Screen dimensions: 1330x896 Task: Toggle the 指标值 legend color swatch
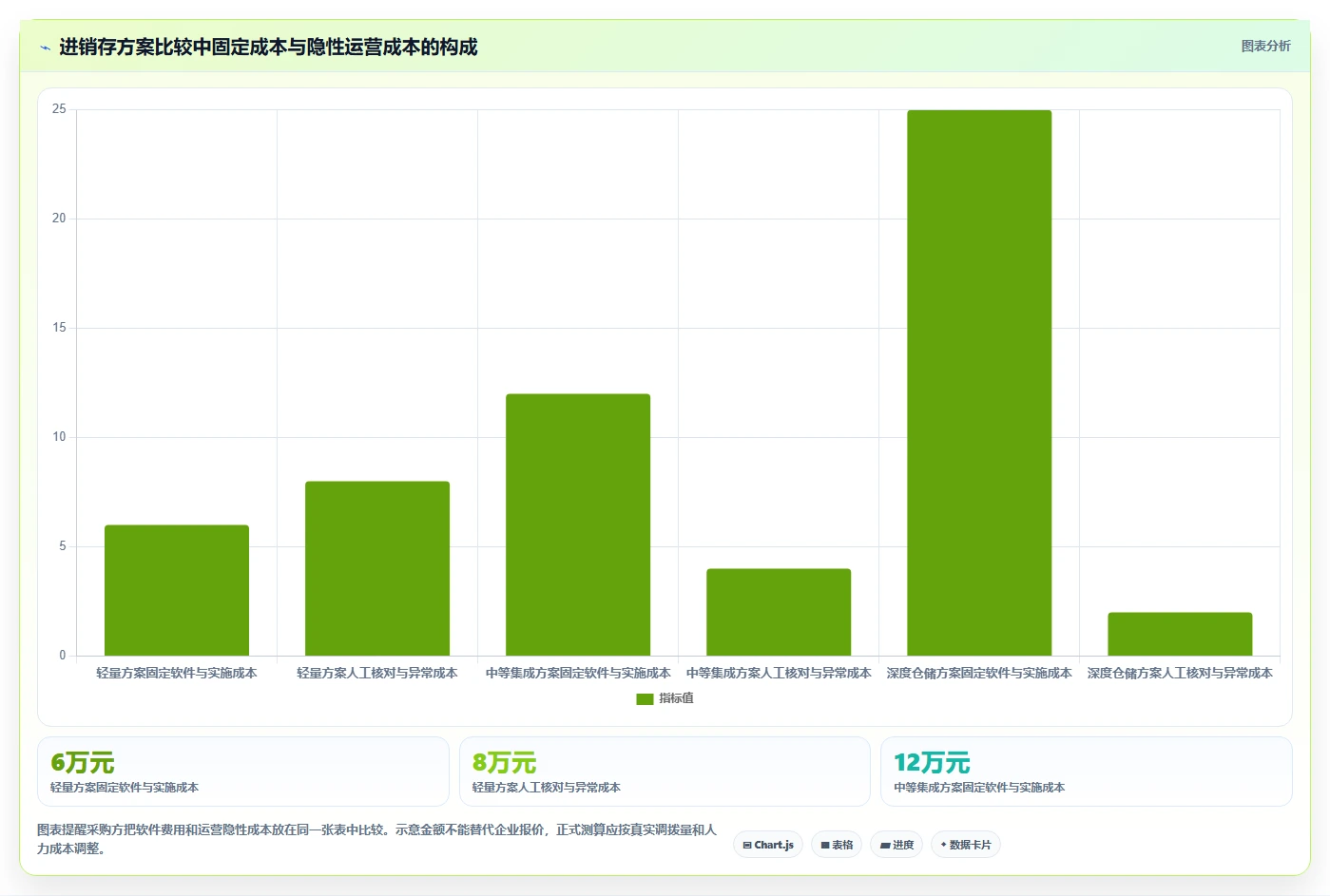click(645, 698)
